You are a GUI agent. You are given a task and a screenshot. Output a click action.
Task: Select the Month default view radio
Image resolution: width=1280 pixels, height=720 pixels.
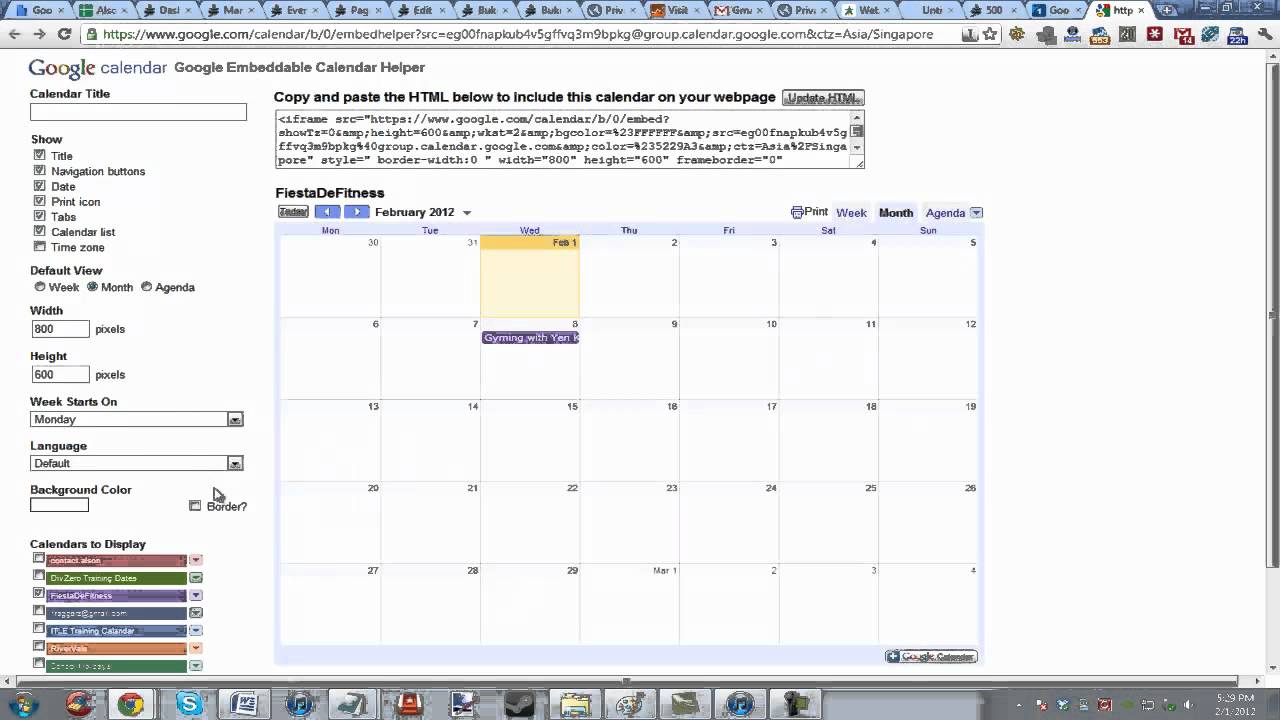coord(92,287)
